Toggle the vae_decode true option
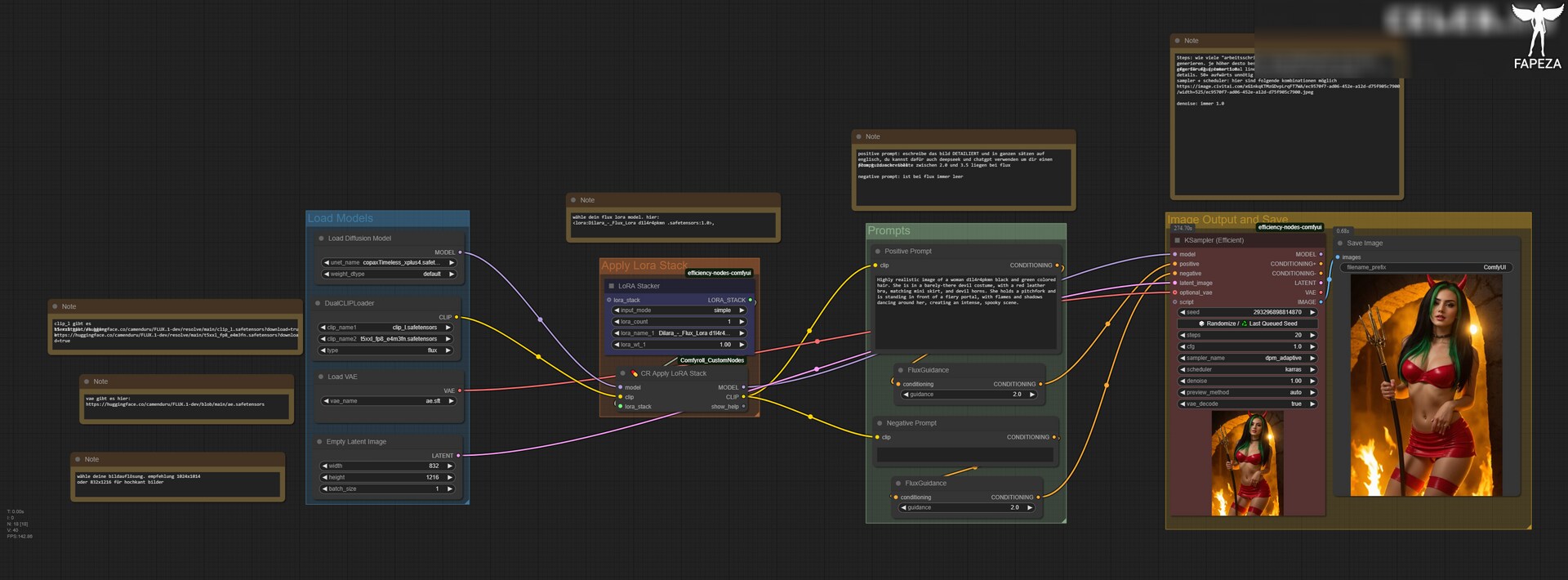The height and width of the screenshot is (580, 1568). (1247, 404)
